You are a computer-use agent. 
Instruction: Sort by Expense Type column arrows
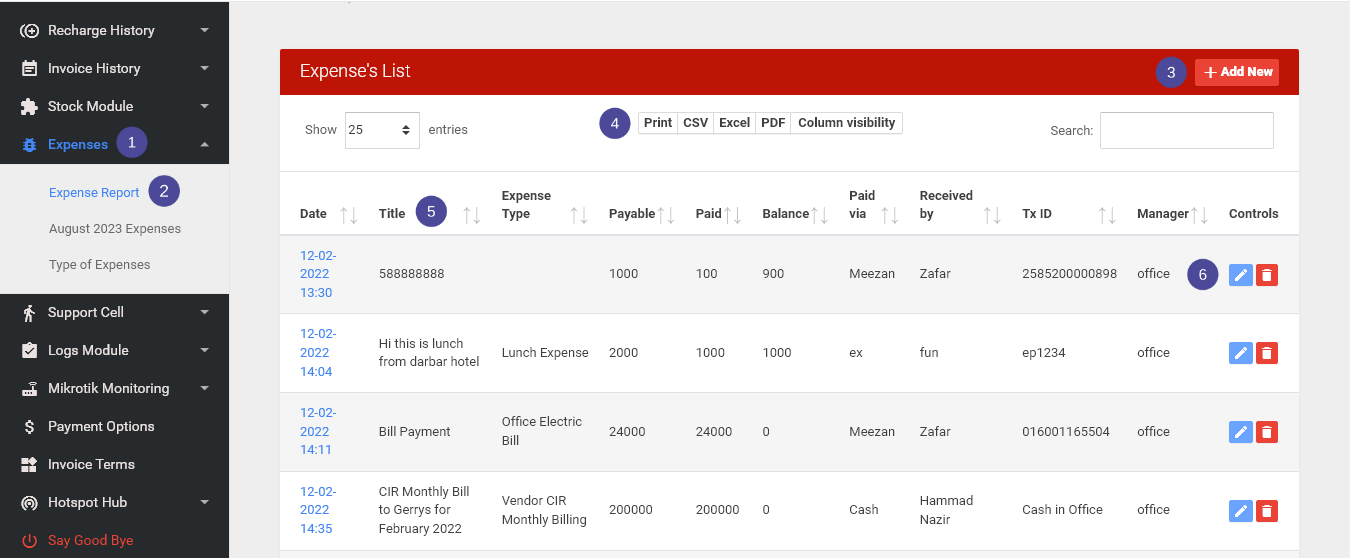[578, 214]
